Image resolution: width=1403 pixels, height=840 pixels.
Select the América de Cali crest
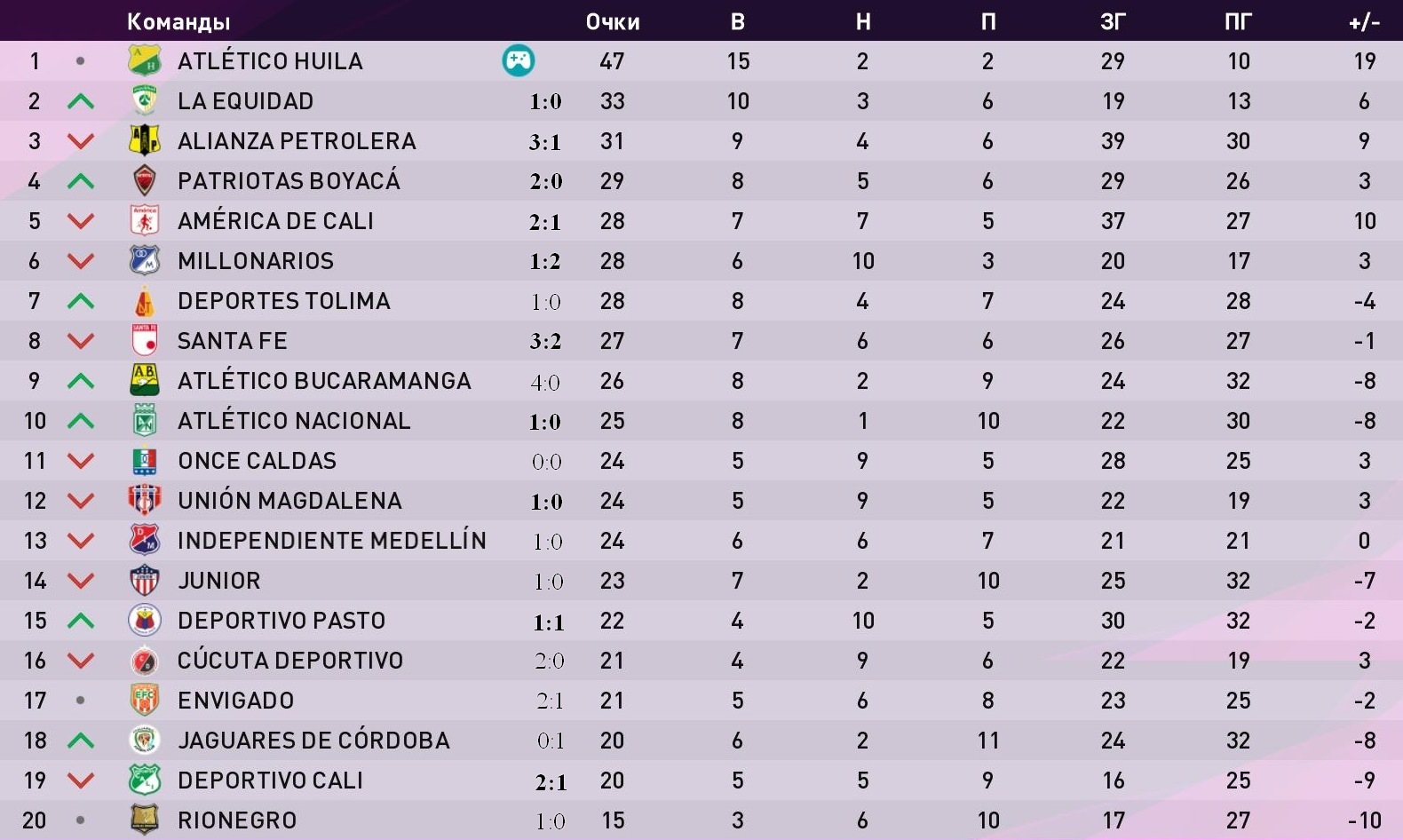(x=145, y=220)
